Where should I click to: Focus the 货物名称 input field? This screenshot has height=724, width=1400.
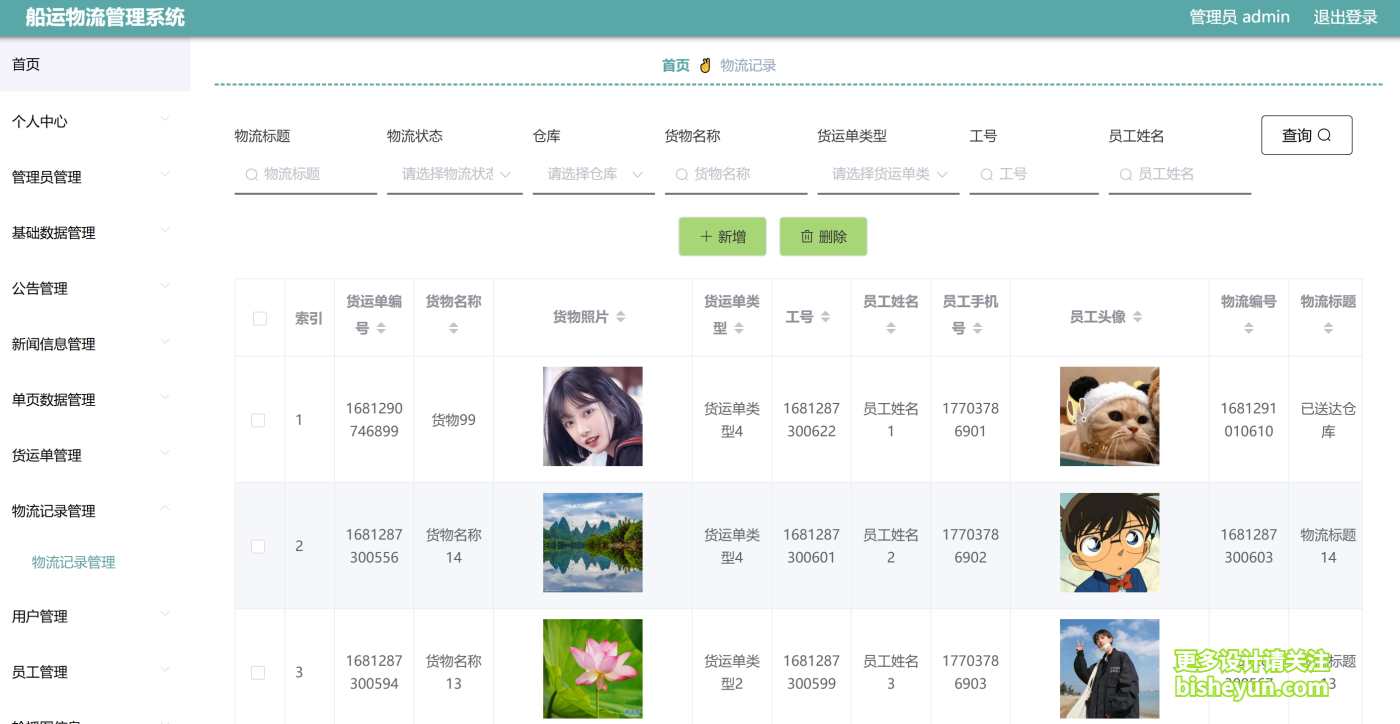tap(736, 174)
